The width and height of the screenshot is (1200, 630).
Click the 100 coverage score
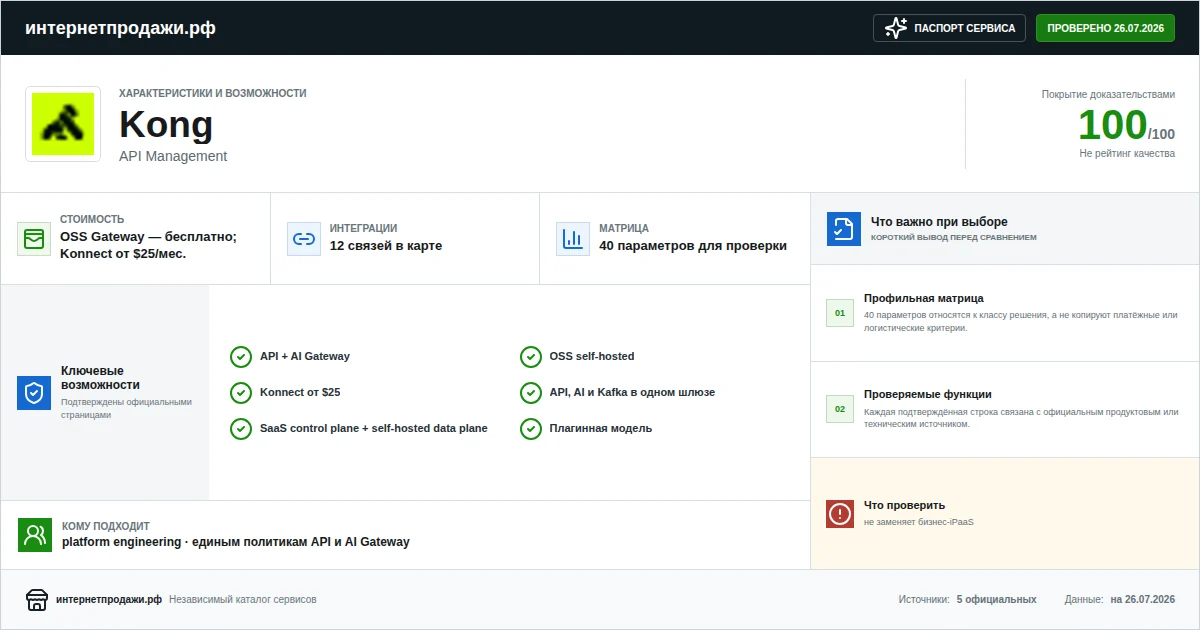[x=1112, y=125]
